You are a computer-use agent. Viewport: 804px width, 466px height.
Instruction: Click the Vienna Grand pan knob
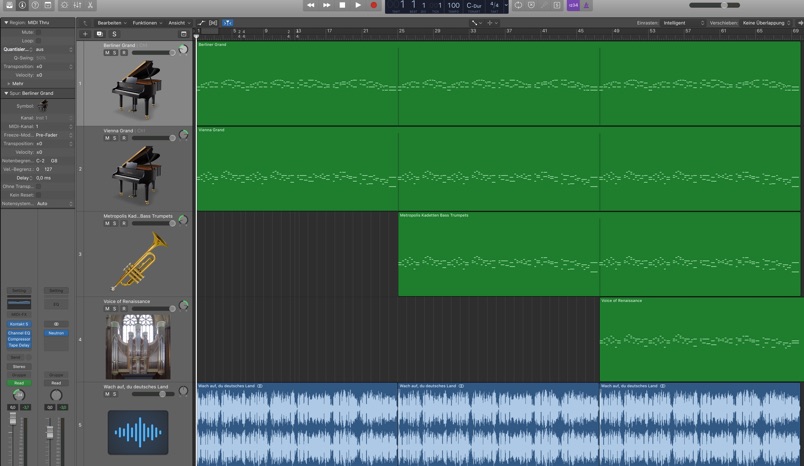point(183,135)
